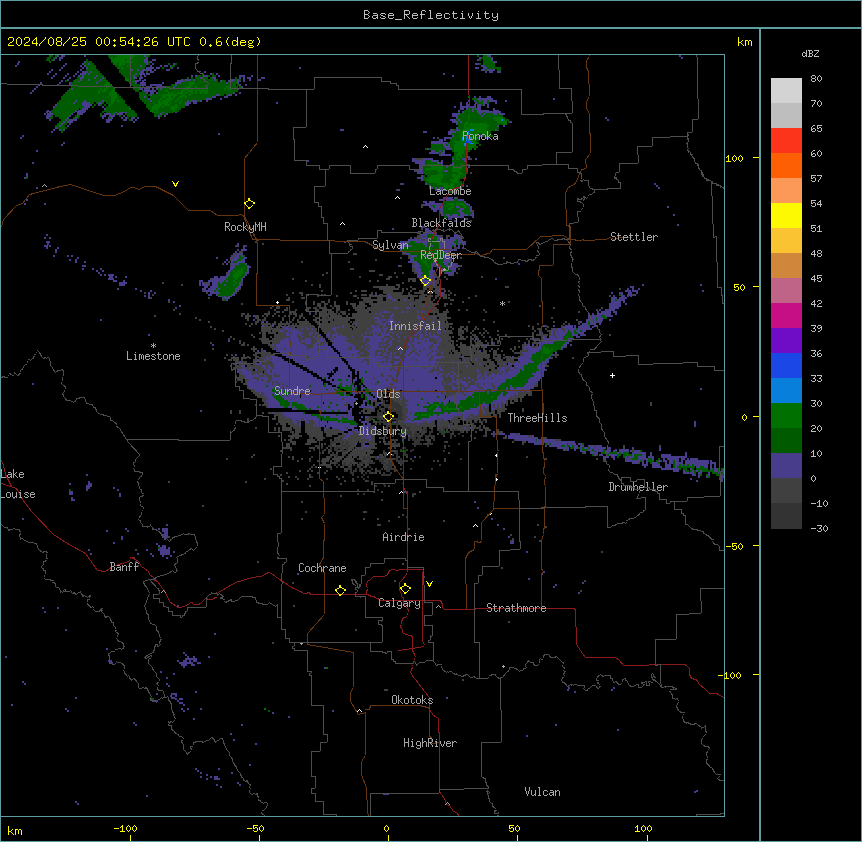Image resolution: width=862 pixels, height=842 pixels.
Task: Click the green 20 dBZ legend swatch
Action: [786, 416]
